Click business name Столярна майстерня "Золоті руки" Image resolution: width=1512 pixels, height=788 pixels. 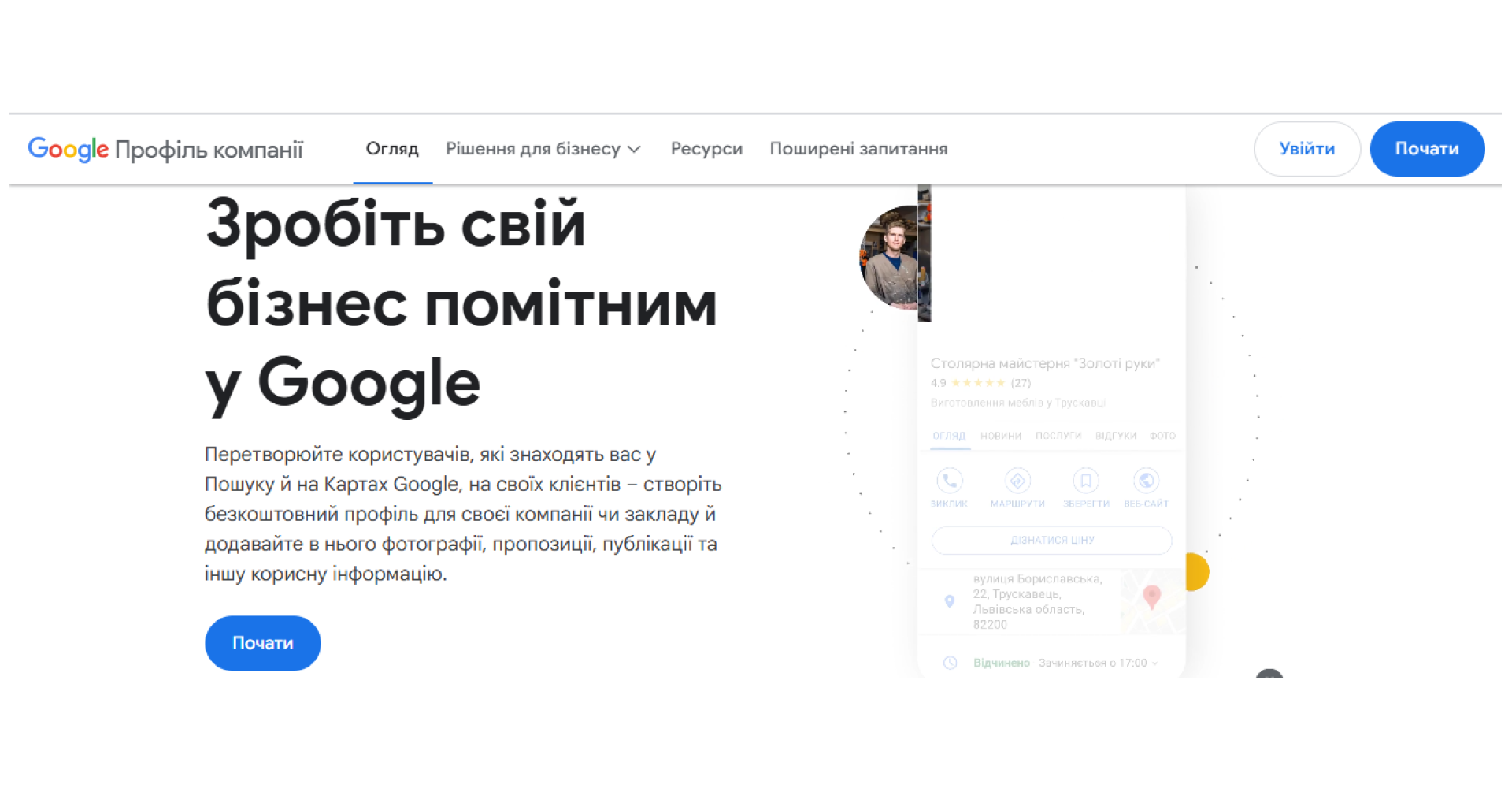point(1045,363)
